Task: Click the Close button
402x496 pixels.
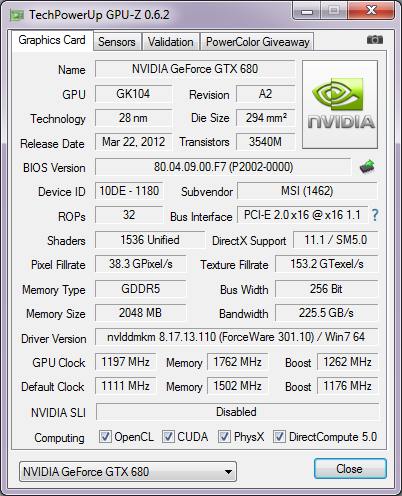Action: [350, 469]
